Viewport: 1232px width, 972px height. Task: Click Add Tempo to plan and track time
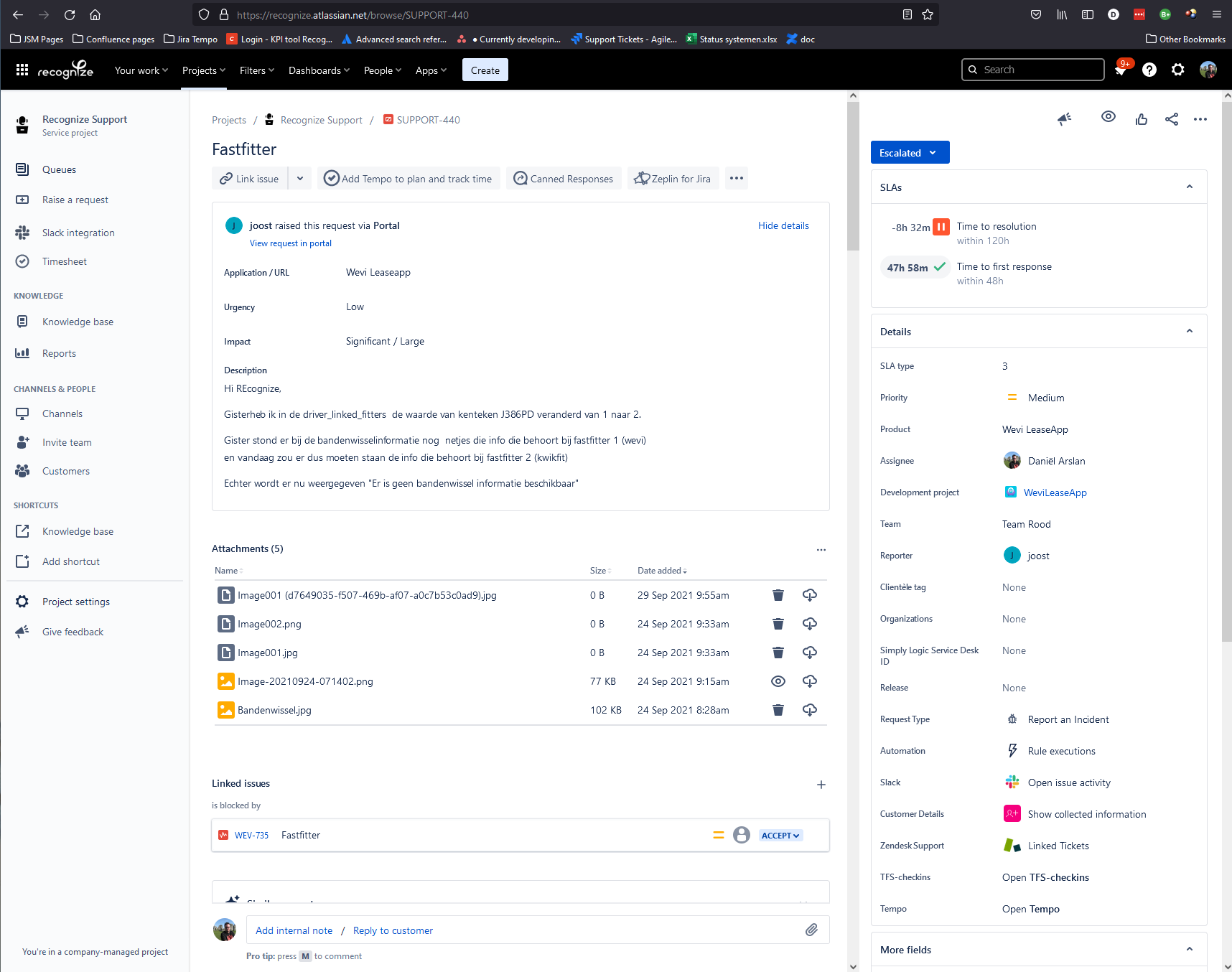coord(409,178)
